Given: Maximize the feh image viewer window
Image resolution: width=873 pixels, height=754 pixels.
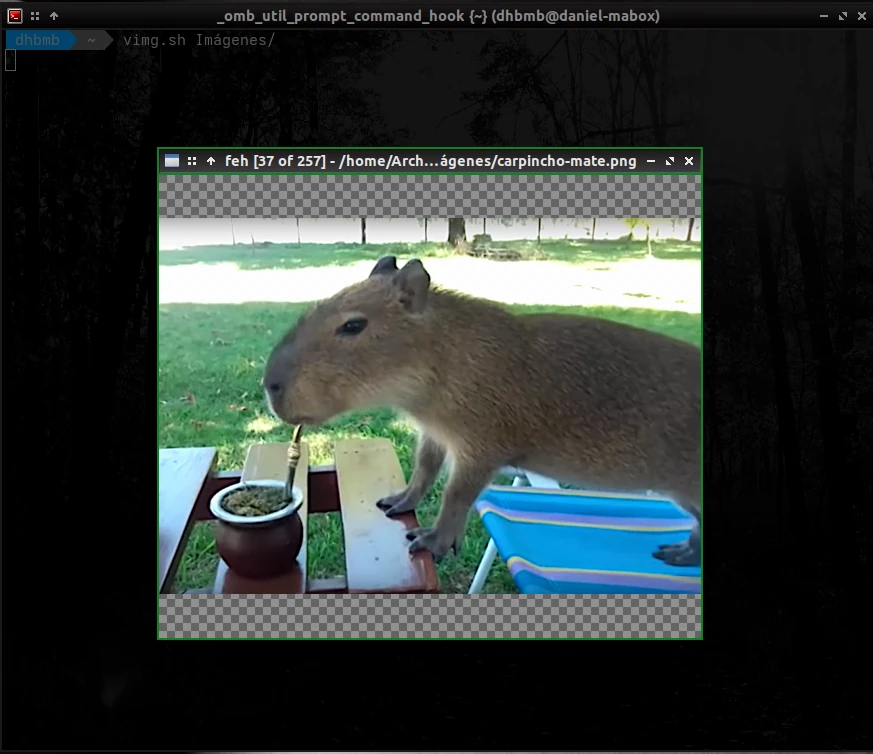Looking at the screenshot, I should click(x=670, y=161).
